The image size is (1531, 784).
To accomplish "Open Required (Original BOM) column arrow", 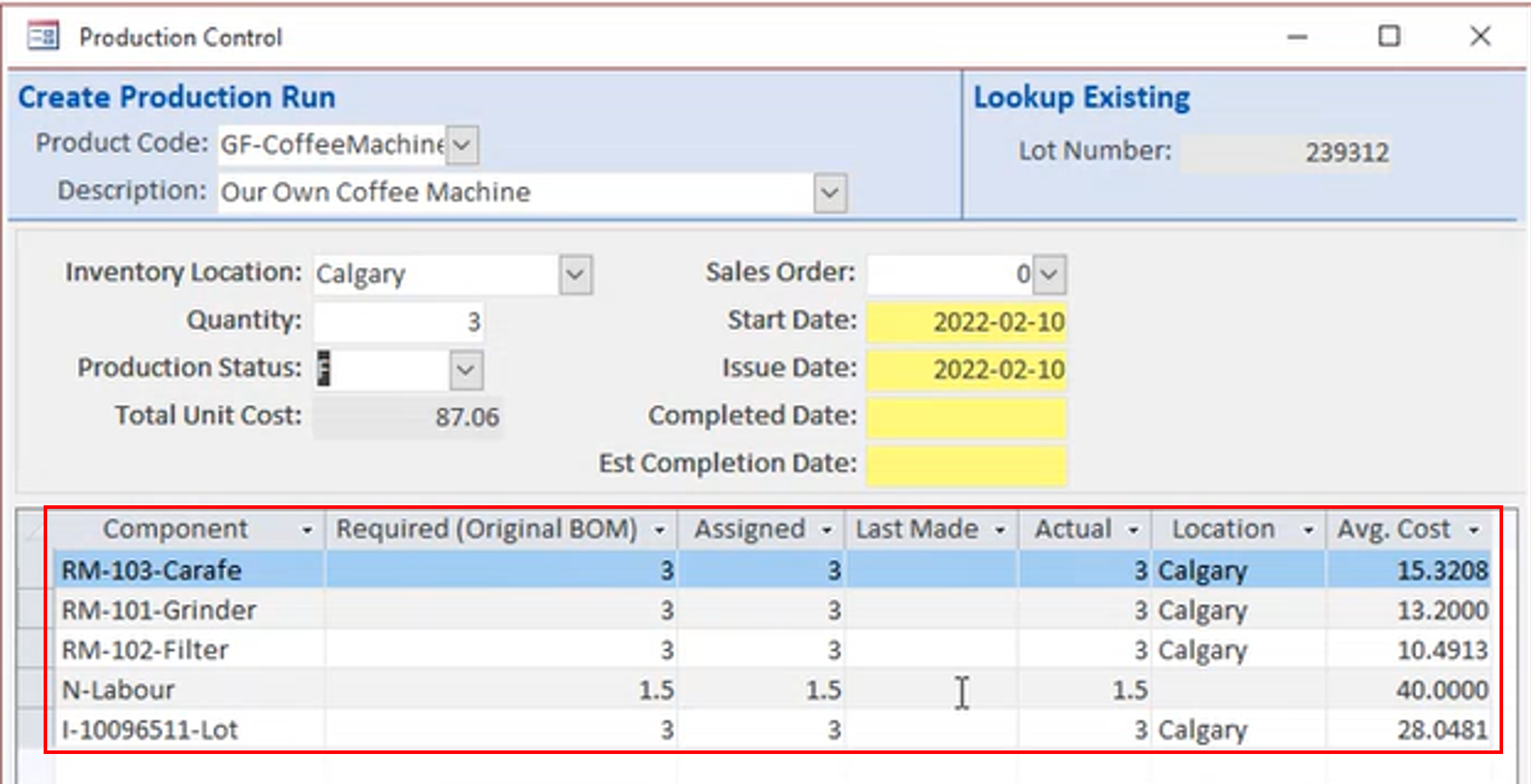I will point(659,530).
